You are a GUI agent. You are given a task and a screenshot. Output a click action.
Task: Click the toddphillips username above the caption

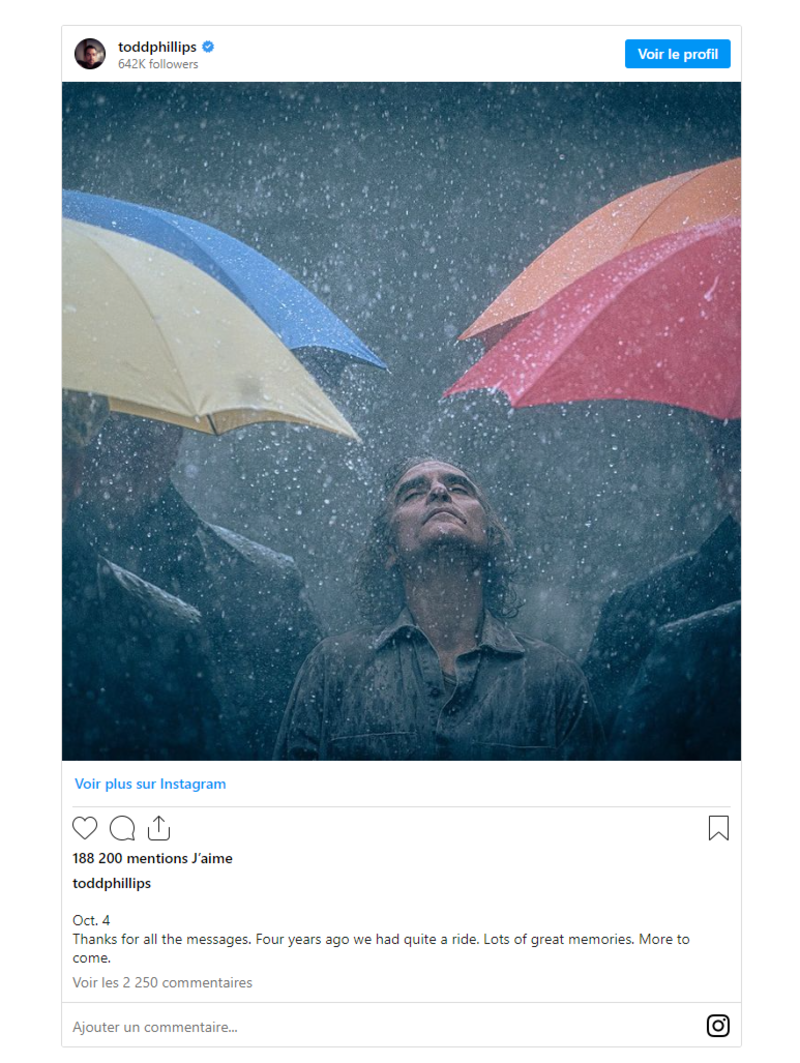pos(112,883)
